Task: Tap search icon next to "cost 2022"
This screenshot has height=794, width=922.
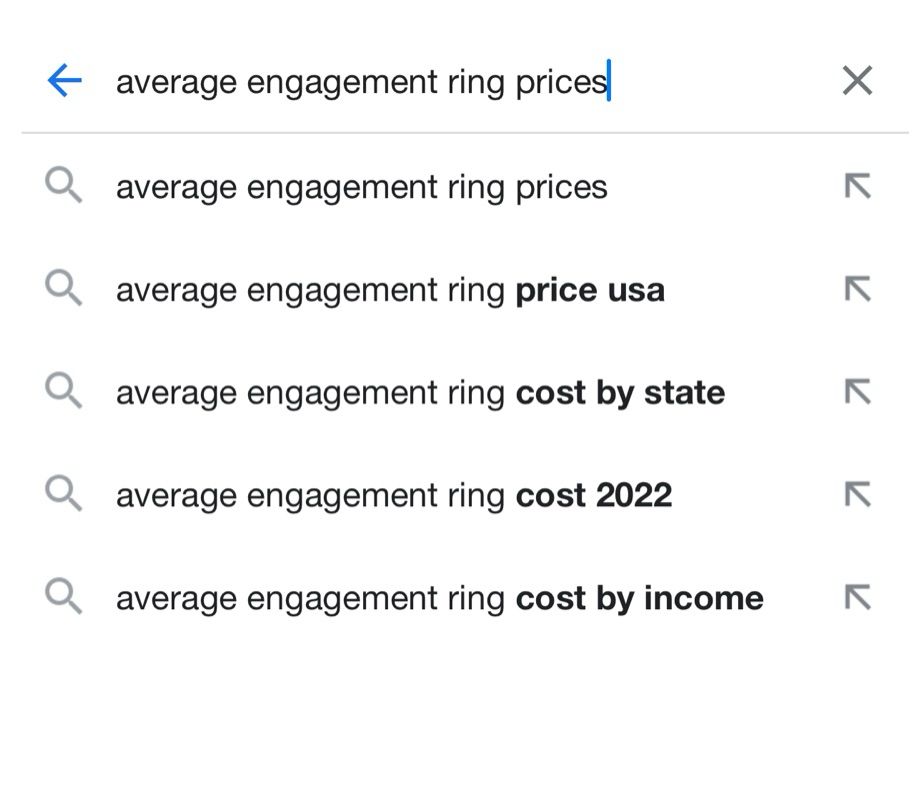Action: click(63, 494)
